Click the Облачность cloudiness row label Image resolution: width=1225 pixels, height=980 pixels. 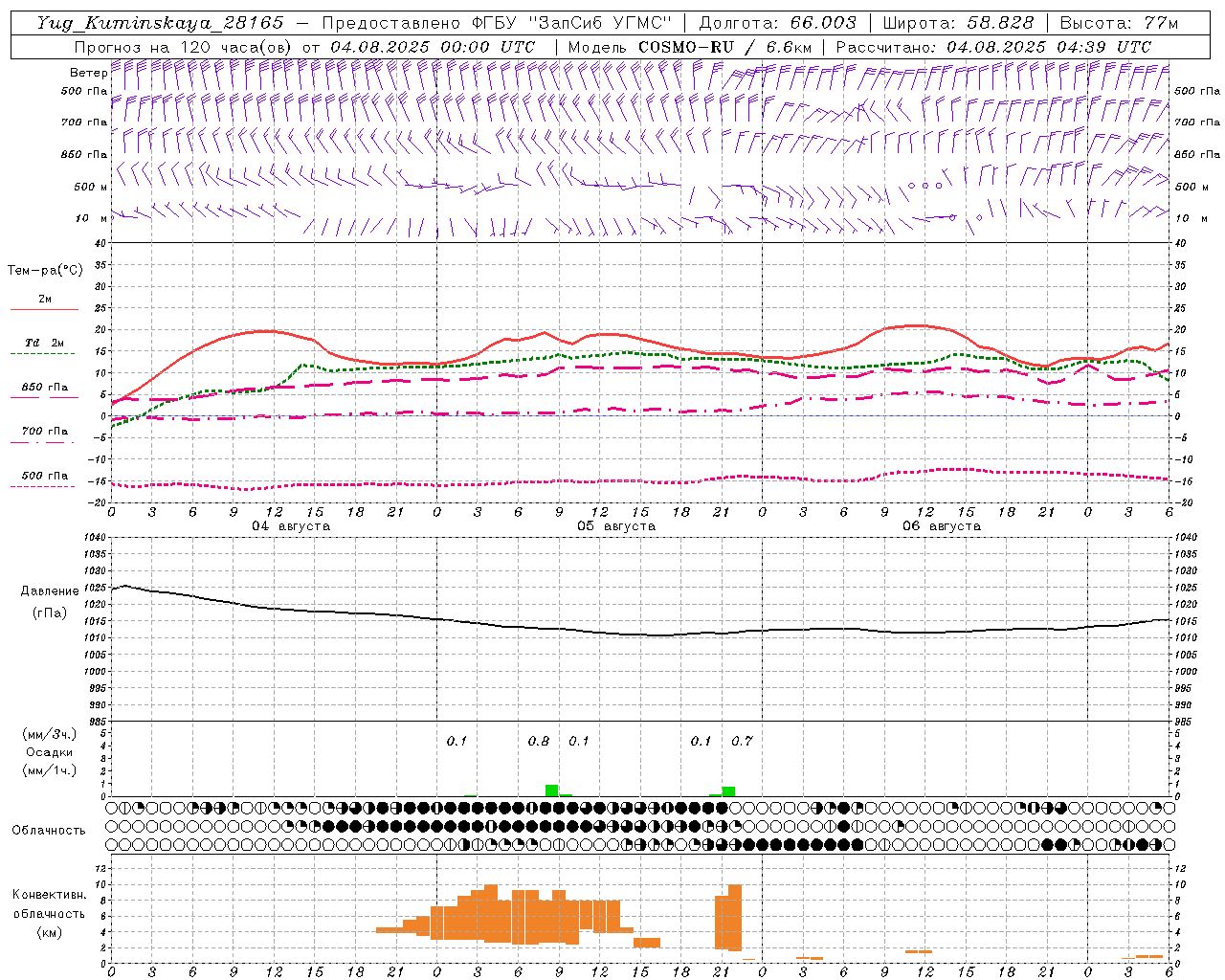(49, 830)
